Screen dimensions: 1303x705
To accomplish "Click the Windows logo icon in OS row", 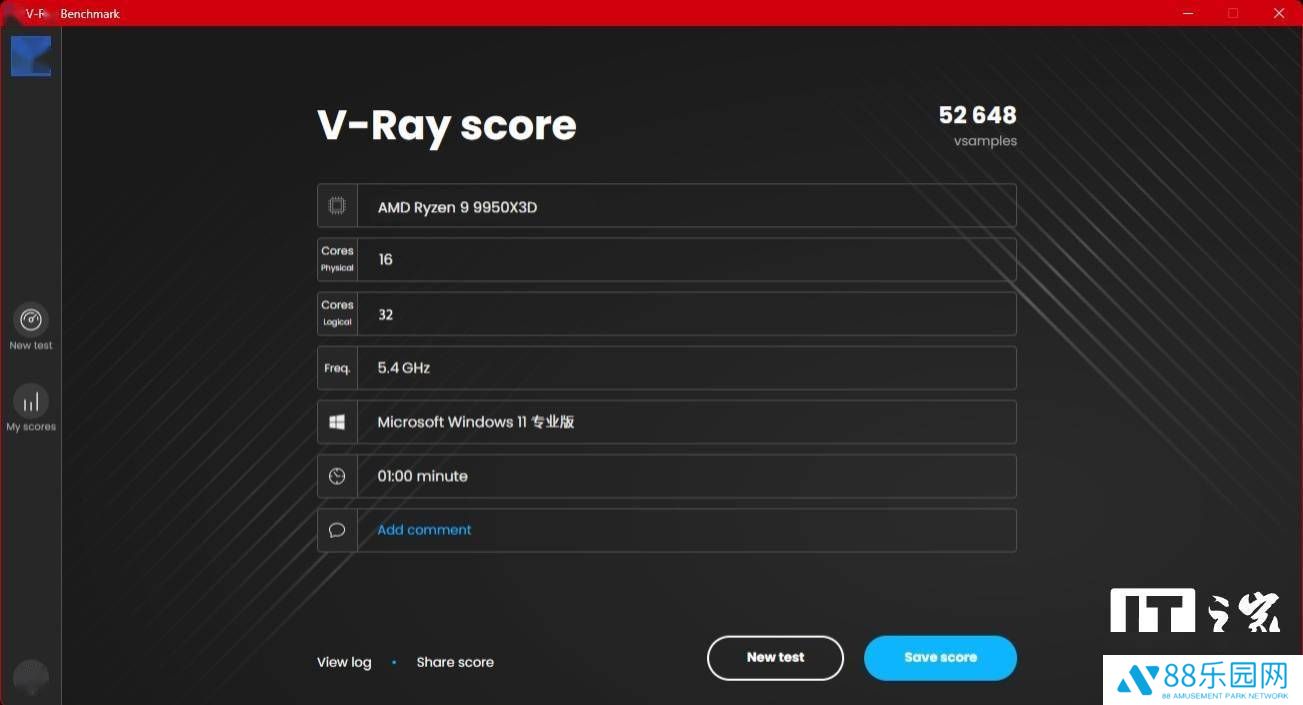I will point(337,422).
